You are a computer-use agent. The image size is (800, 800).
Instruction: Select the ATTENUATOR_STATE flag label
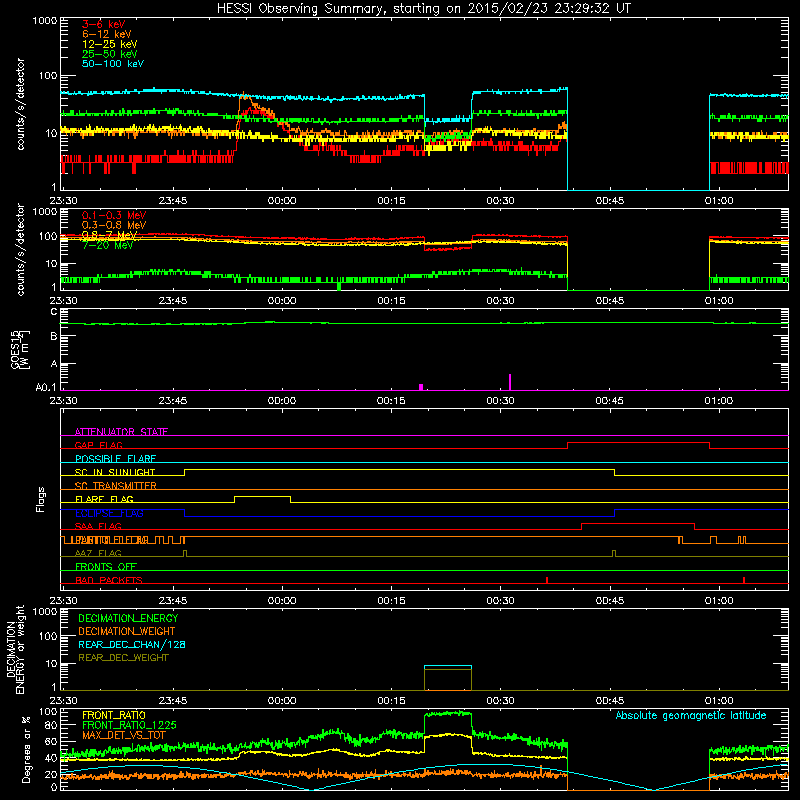click(x=121, y=432)
